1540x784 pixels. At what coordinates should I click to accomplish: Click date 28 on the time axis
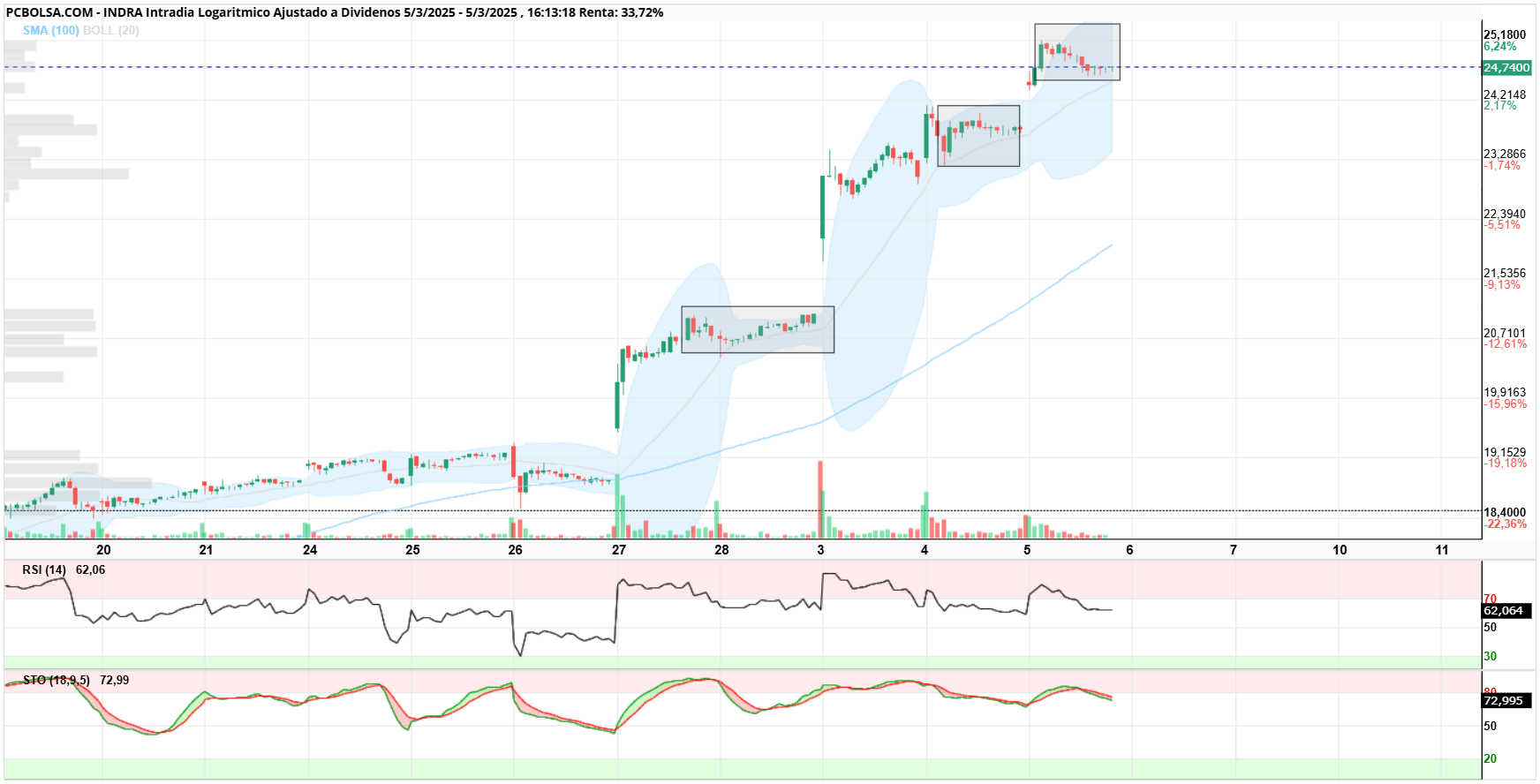click(721, 550)
